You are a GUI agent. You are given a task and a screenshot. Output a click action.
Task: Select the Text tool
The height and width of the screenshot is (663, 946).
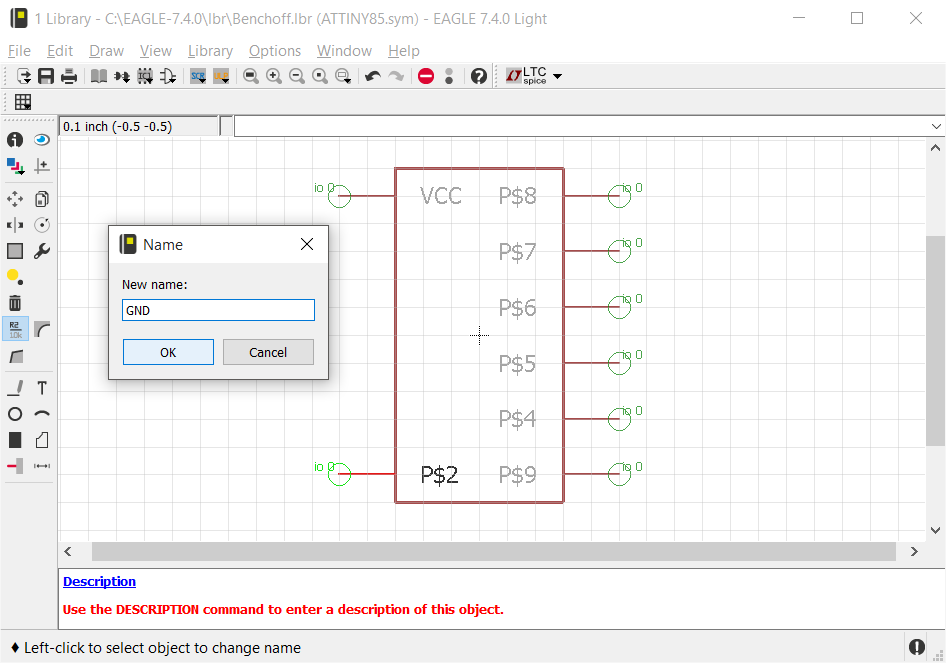click(x=42, y=388)
